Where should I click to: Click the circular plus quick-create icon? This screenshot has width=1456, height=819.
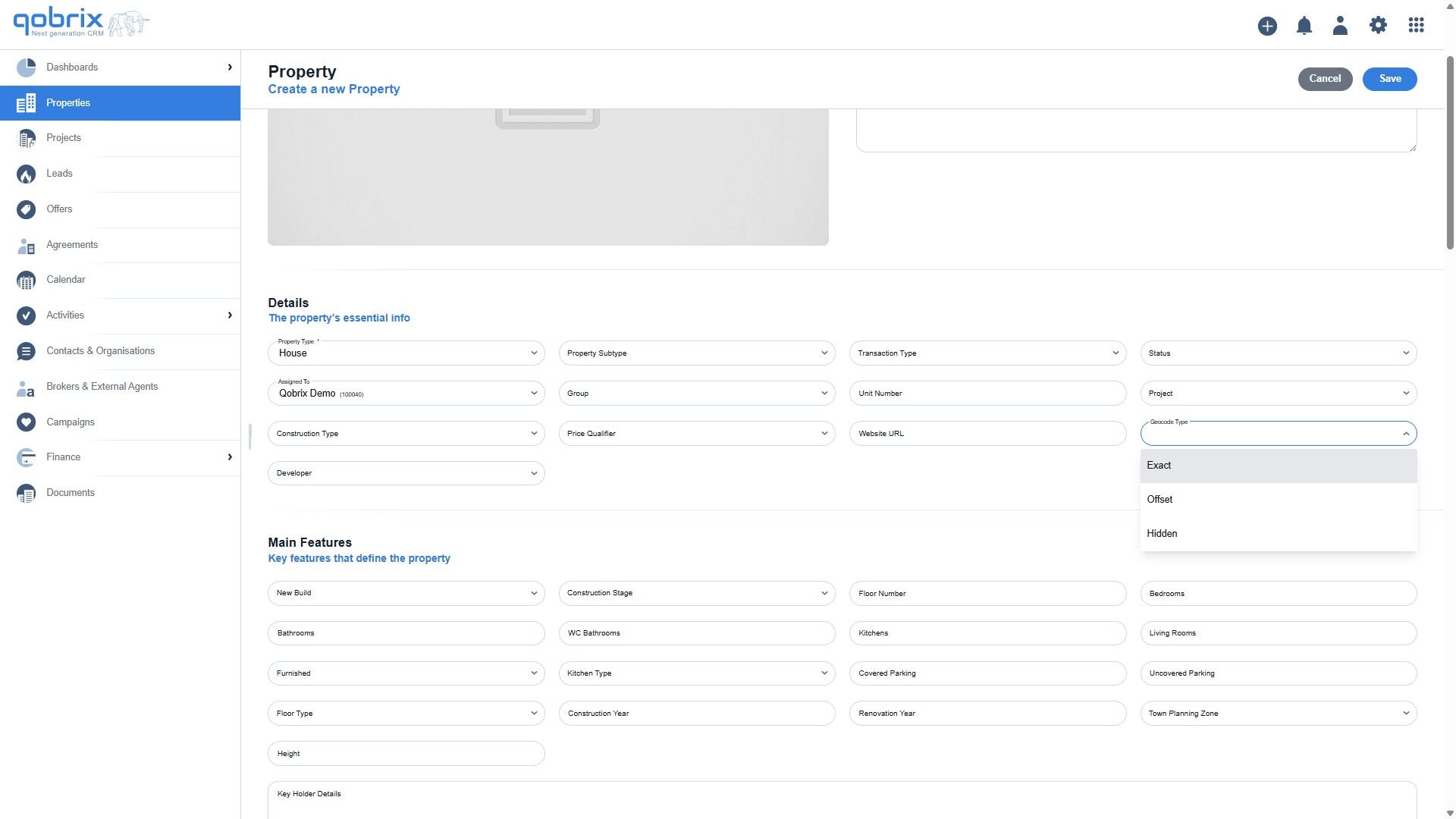[1266, 25]
